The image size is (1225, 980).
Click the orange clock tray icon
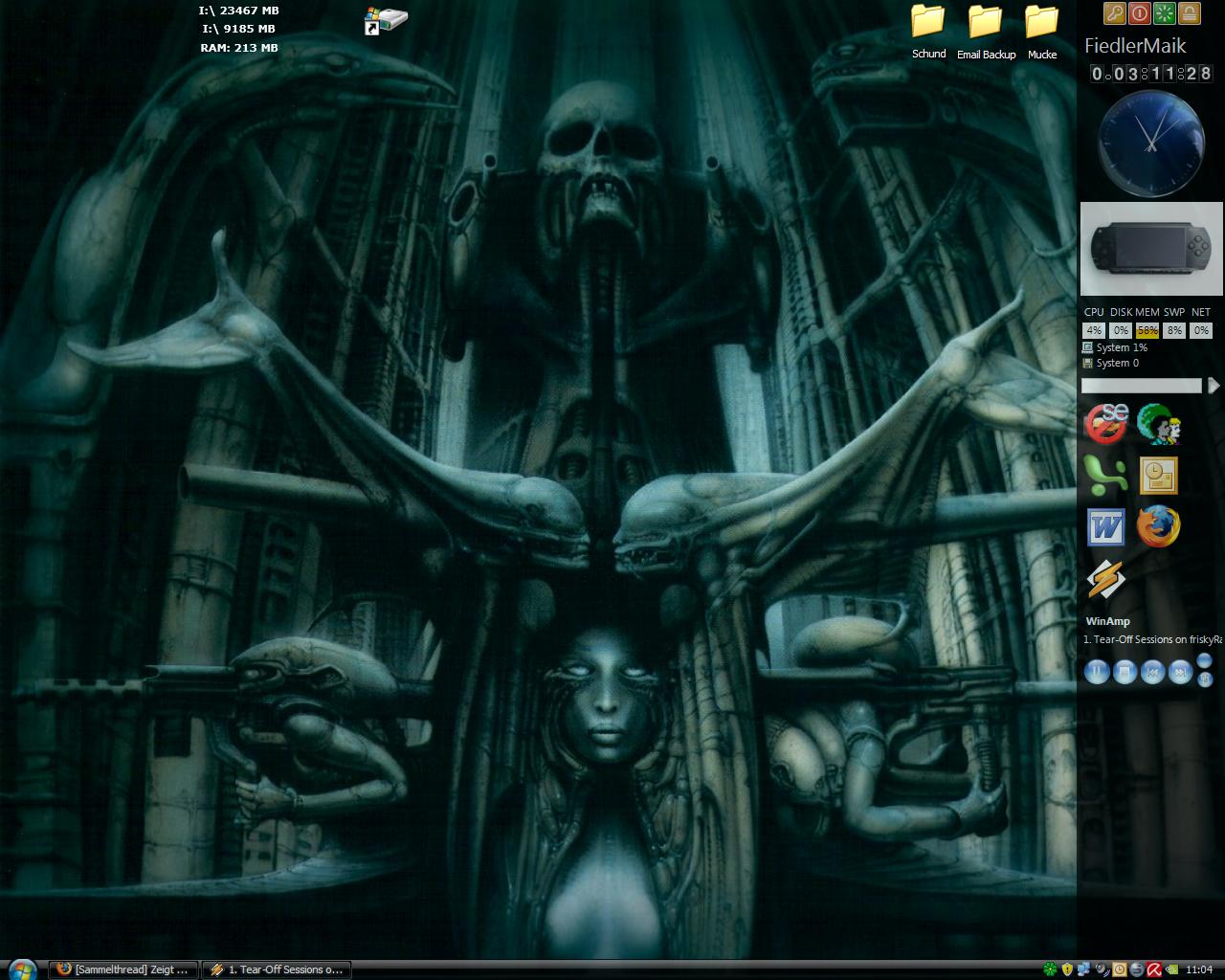[1120, 969]
